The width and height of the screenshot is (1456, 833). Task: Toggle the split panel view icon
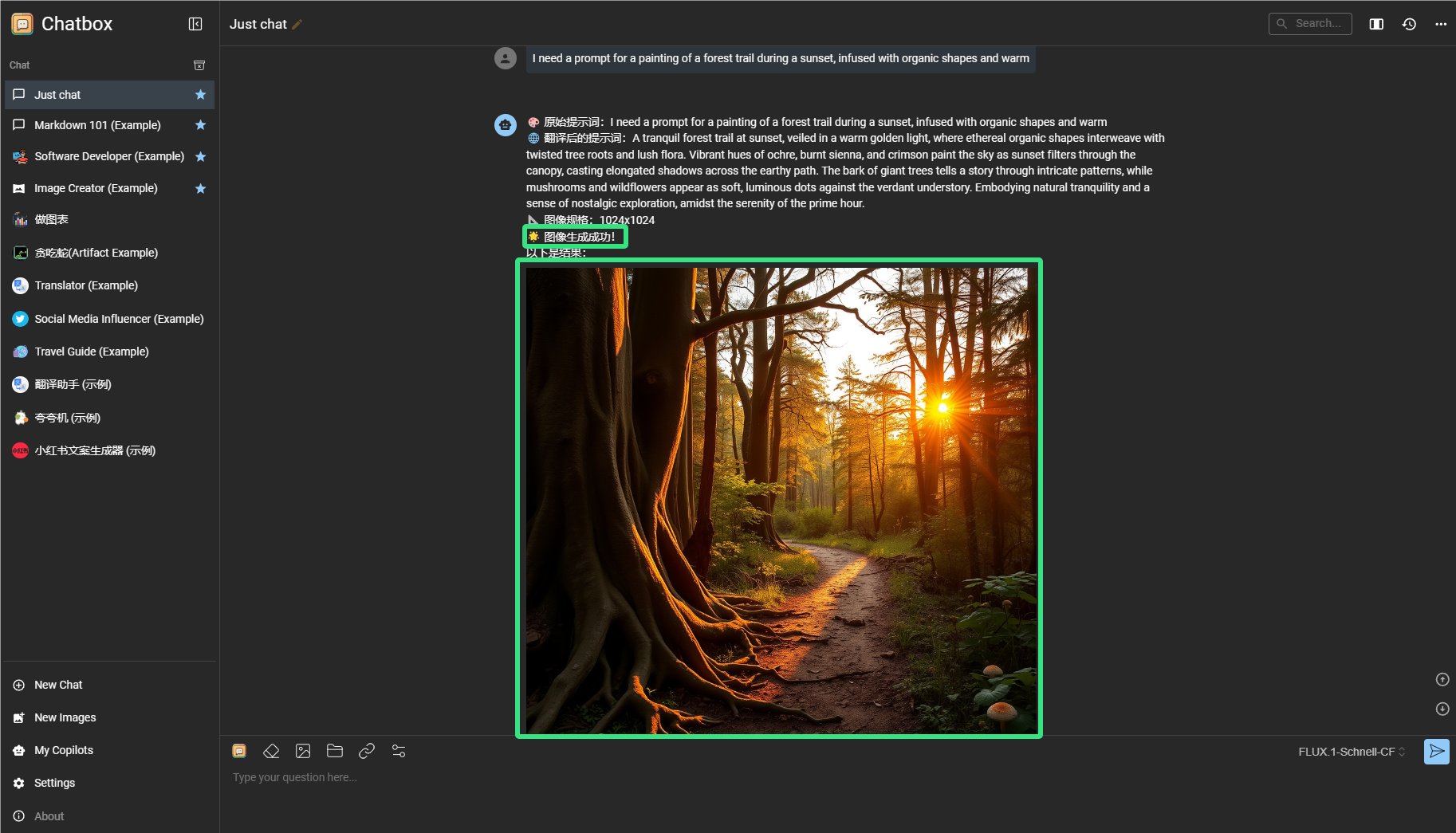[1376, 24]
